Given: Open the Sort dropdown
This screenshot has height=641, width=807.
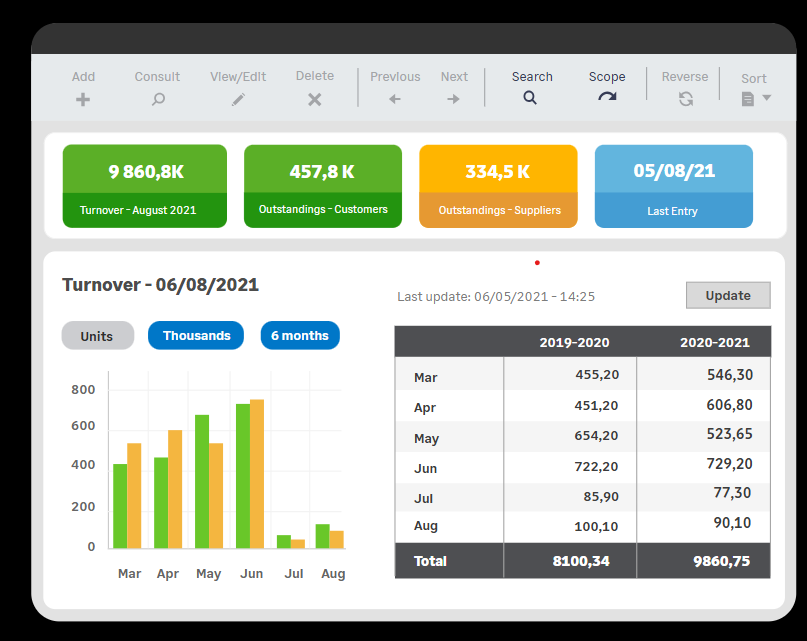Looking at the screenshot, I should (756, 98).
